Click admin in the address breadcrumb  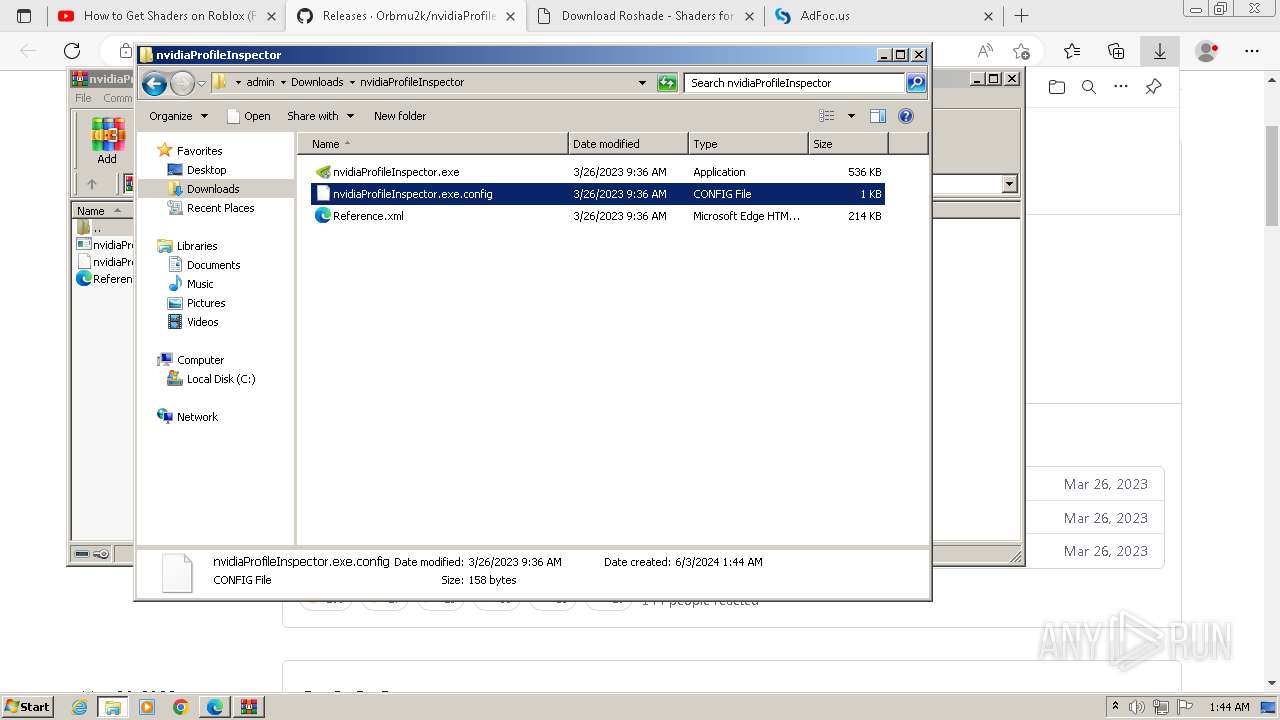(x=260, y=83)
